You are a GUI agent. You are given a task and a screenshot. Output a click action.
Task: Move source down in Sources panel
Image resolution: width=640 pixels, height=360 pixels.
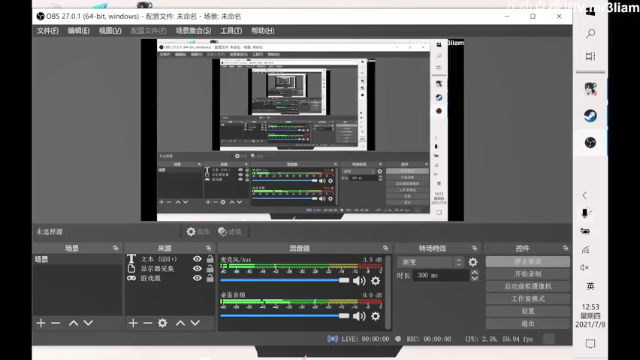[195, 323]
